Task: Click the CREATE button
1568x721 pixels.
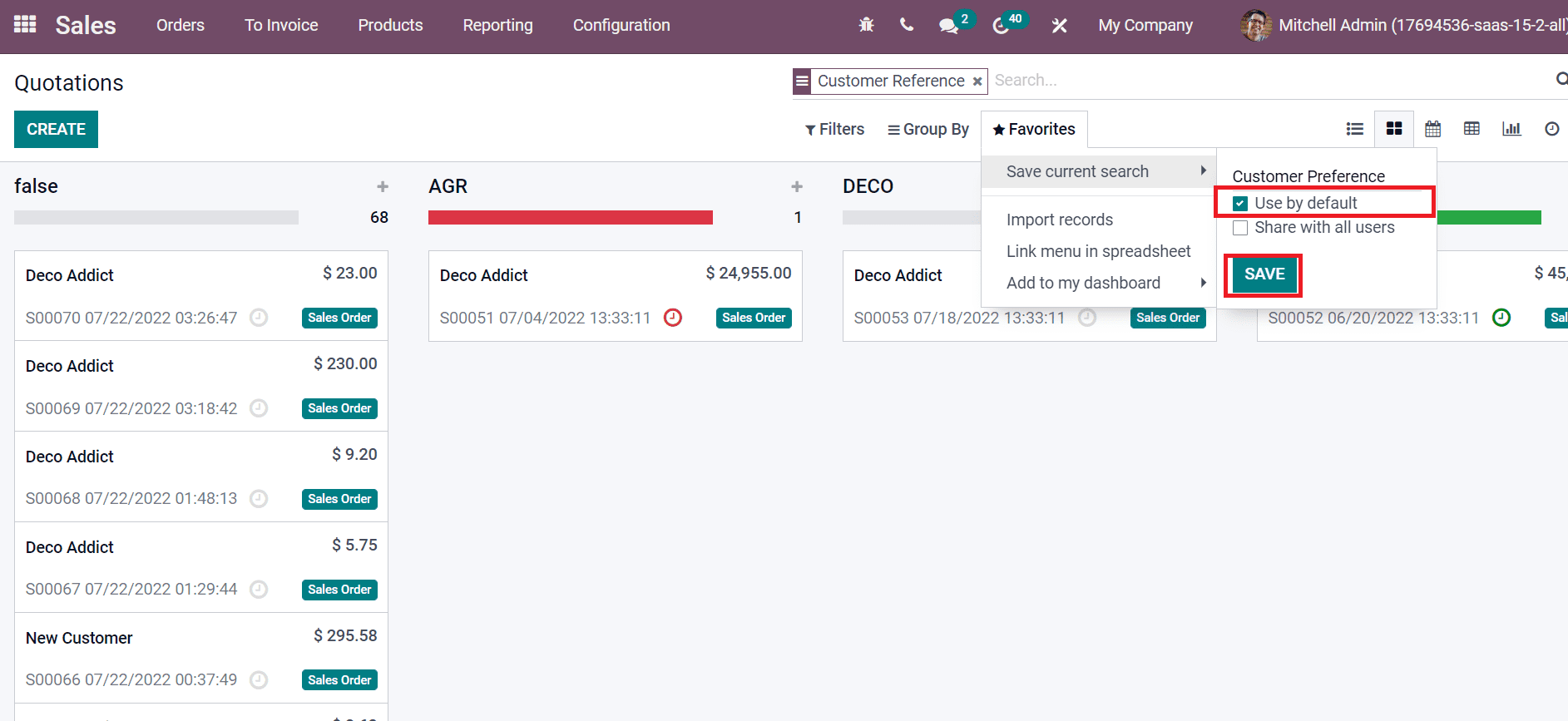Action: [56, 129]
